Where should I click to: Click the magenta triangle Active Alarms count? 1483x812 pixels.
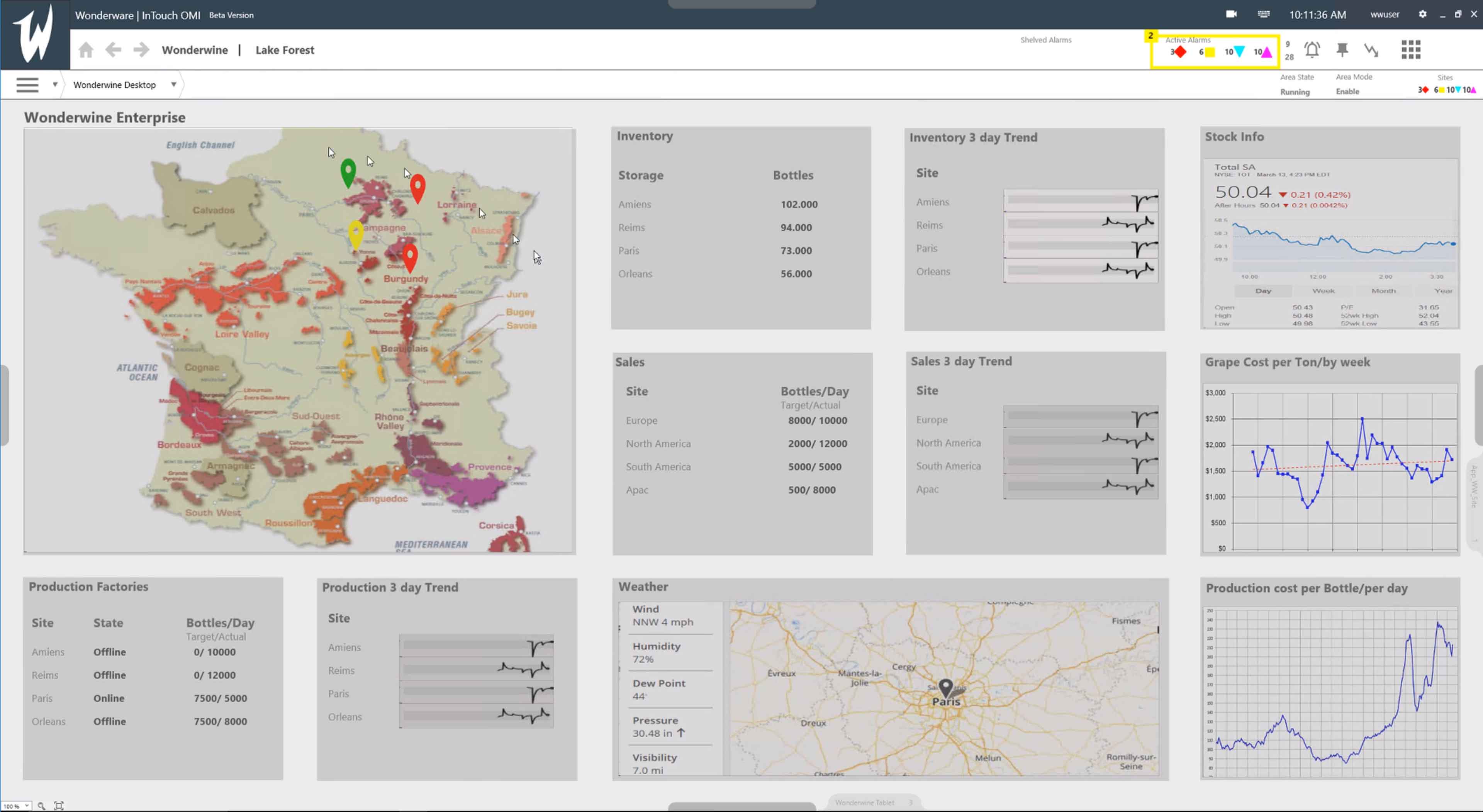(x=1263, y=53)
